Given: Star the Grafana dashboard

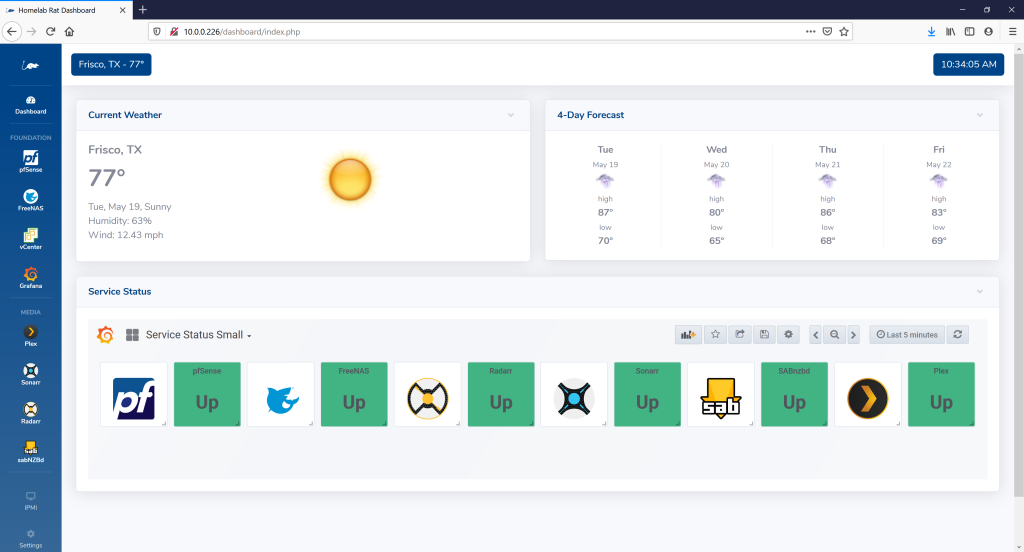Looking at the screenshot, I should tap(715, 334).
